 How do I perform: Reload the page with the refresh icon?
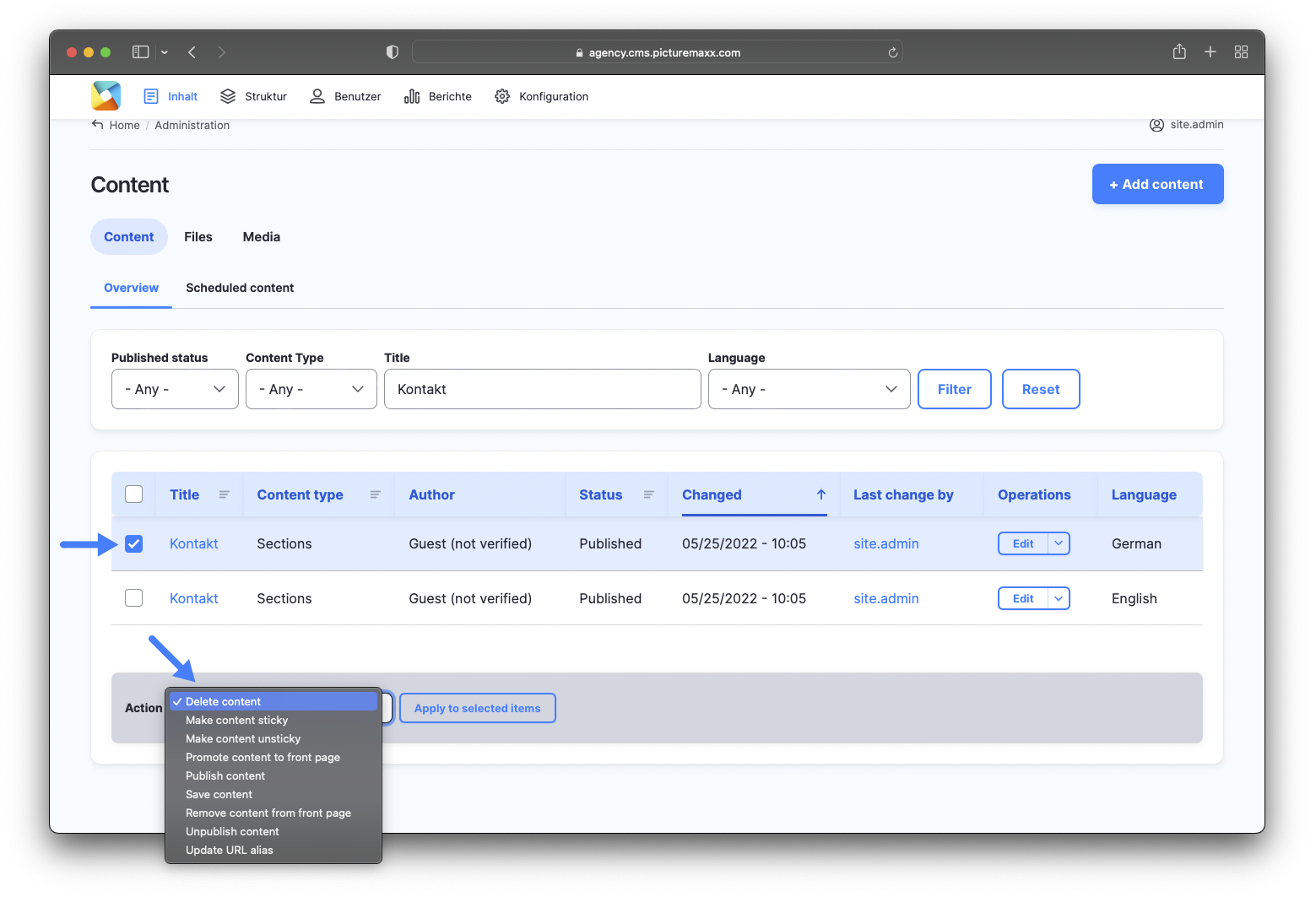(892, 52)
